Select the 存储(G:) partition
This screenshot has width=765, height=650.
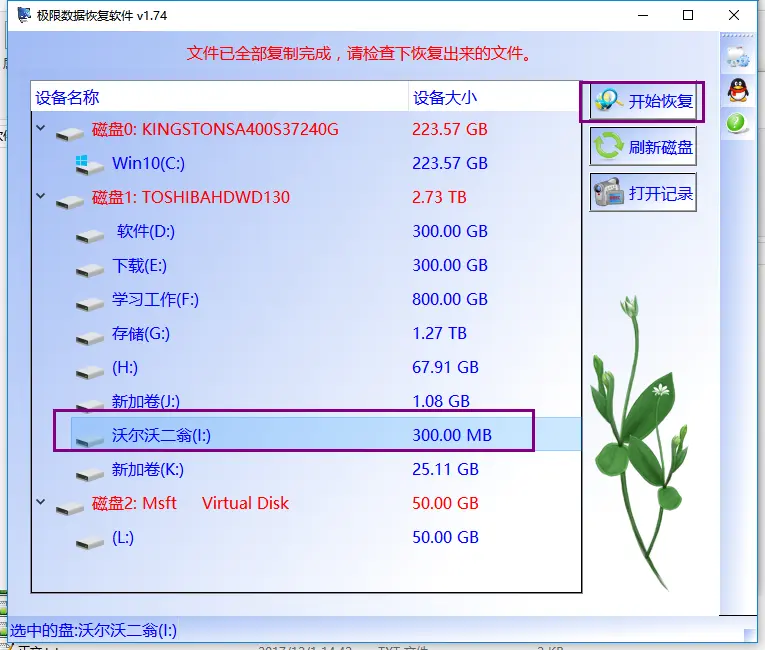[x=306, y=333]
